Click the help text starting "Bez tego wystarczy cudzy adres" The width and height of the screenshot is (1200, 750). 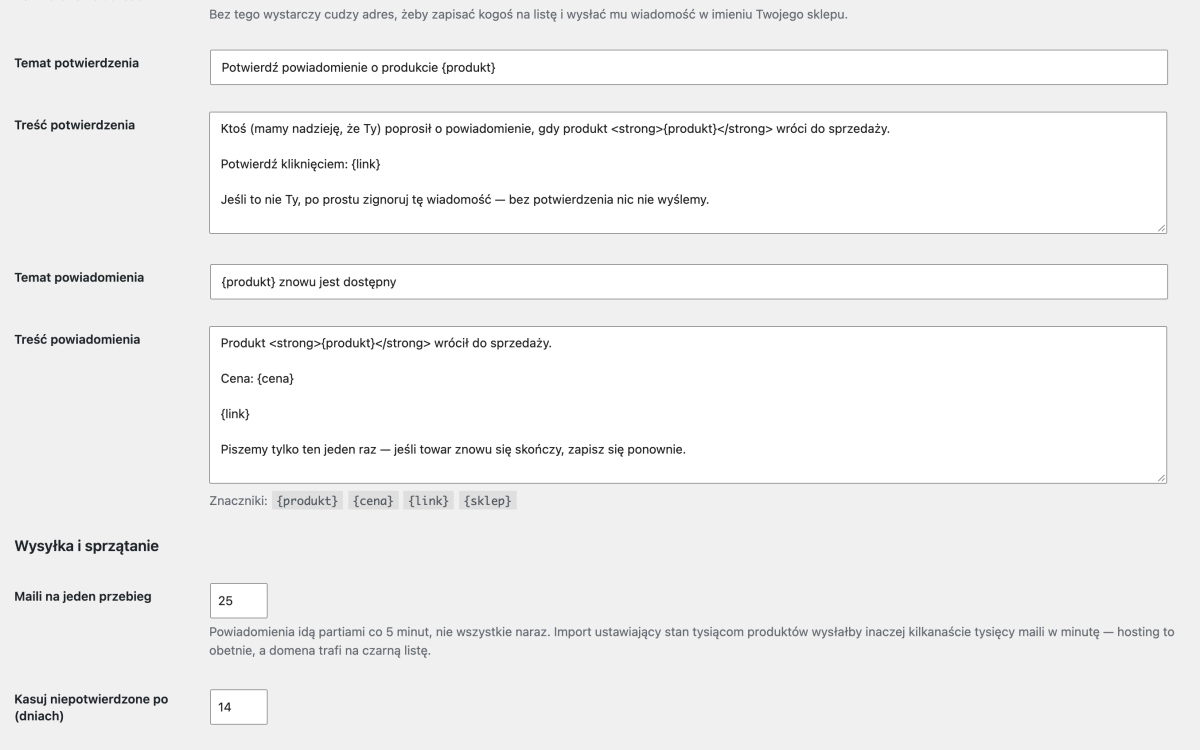528,15
